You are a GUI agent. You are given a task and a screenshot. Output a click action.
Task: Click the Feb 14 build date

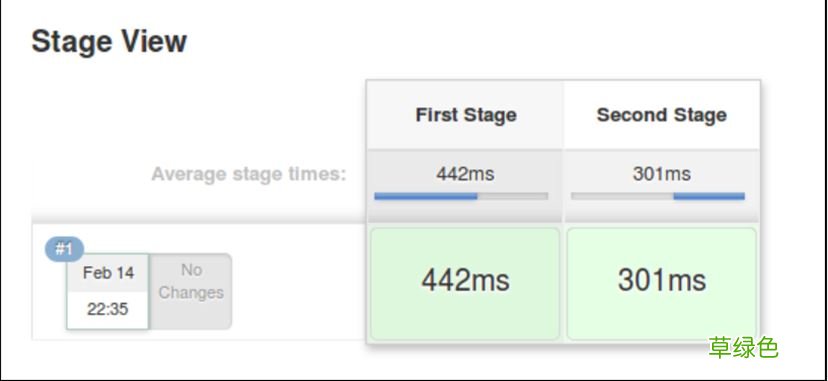[108, 273]
